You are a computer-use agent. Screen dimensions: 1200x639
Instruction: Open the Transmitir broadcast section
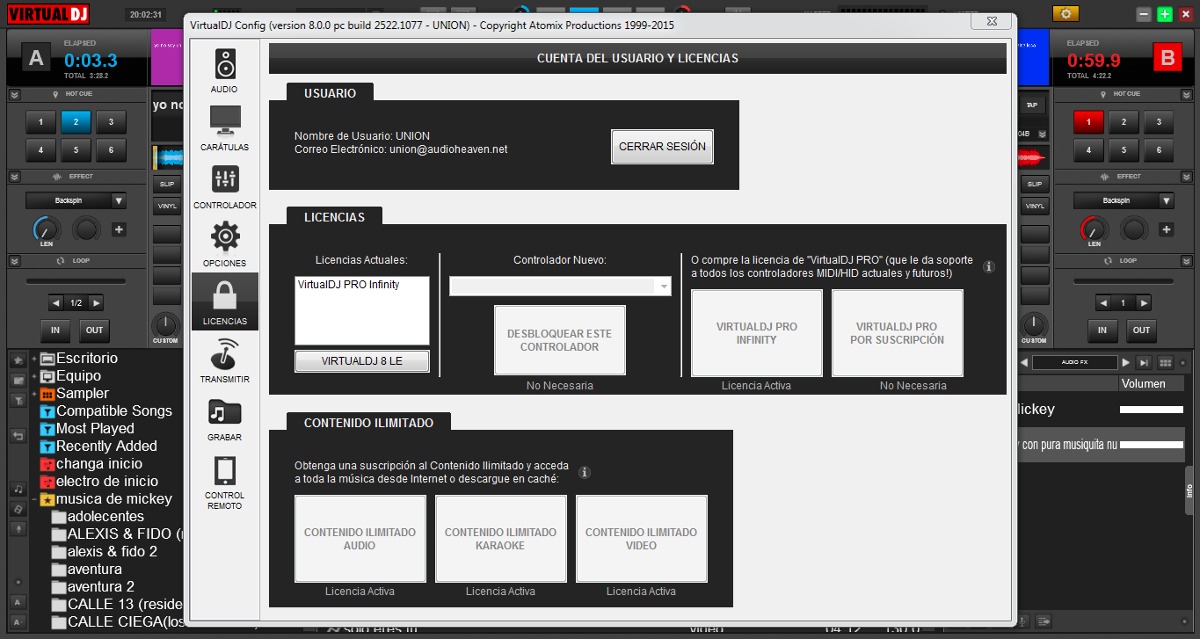[225, 360]
